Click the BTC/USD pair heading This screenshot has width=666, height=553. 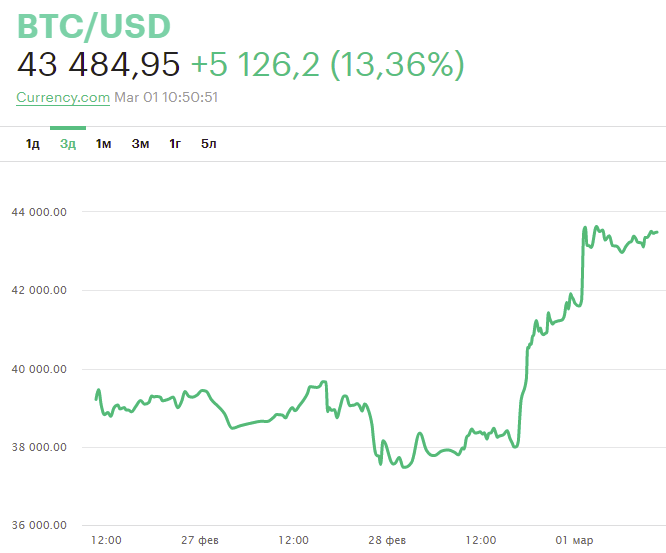pos(94,25)
